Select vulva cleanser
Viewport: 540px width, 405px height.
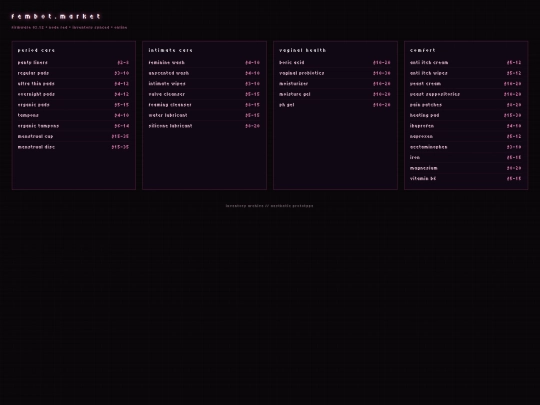coord(204,94)
